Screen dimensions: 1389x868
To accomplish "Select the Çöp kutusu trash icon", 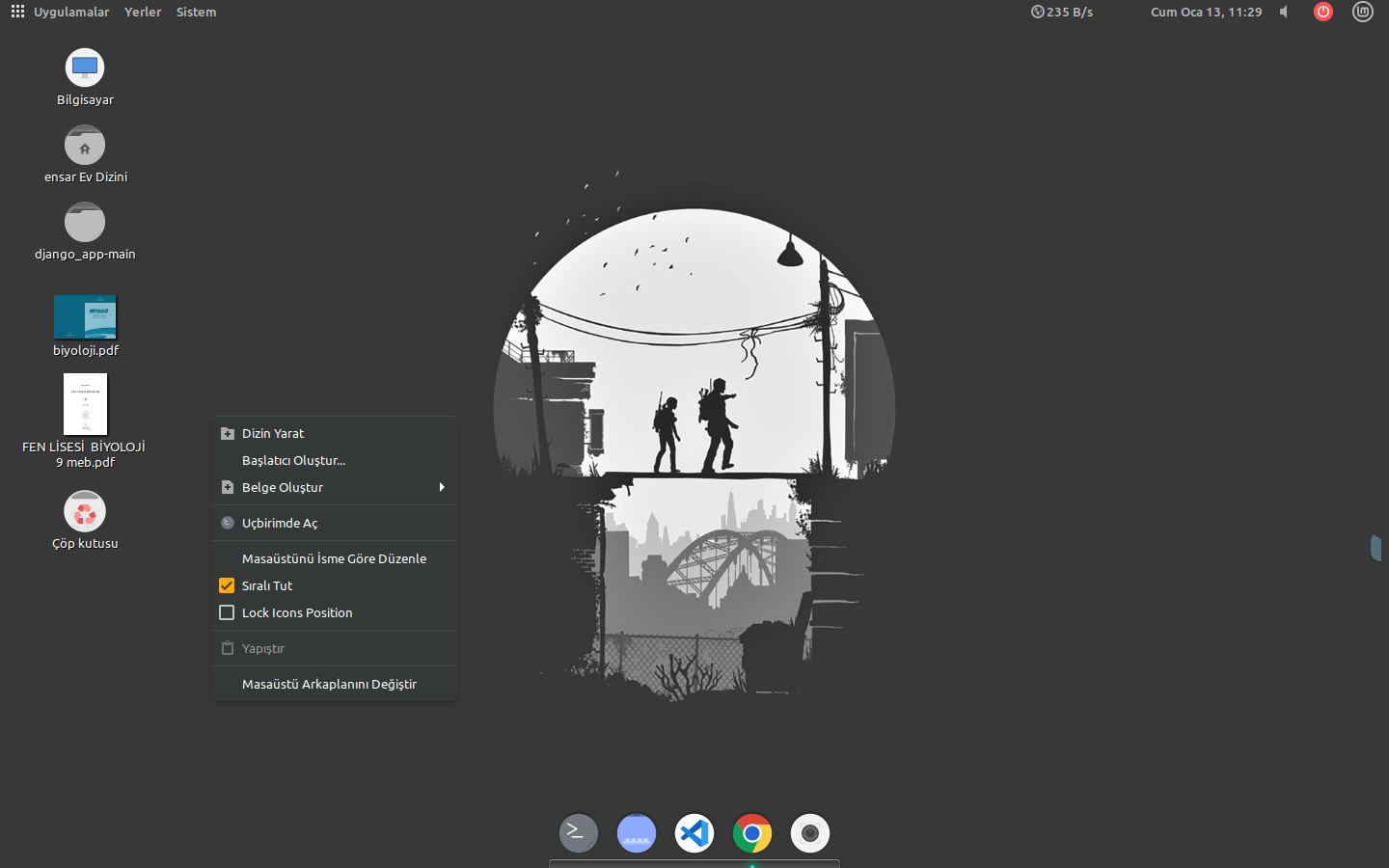I will coord(85,511).
